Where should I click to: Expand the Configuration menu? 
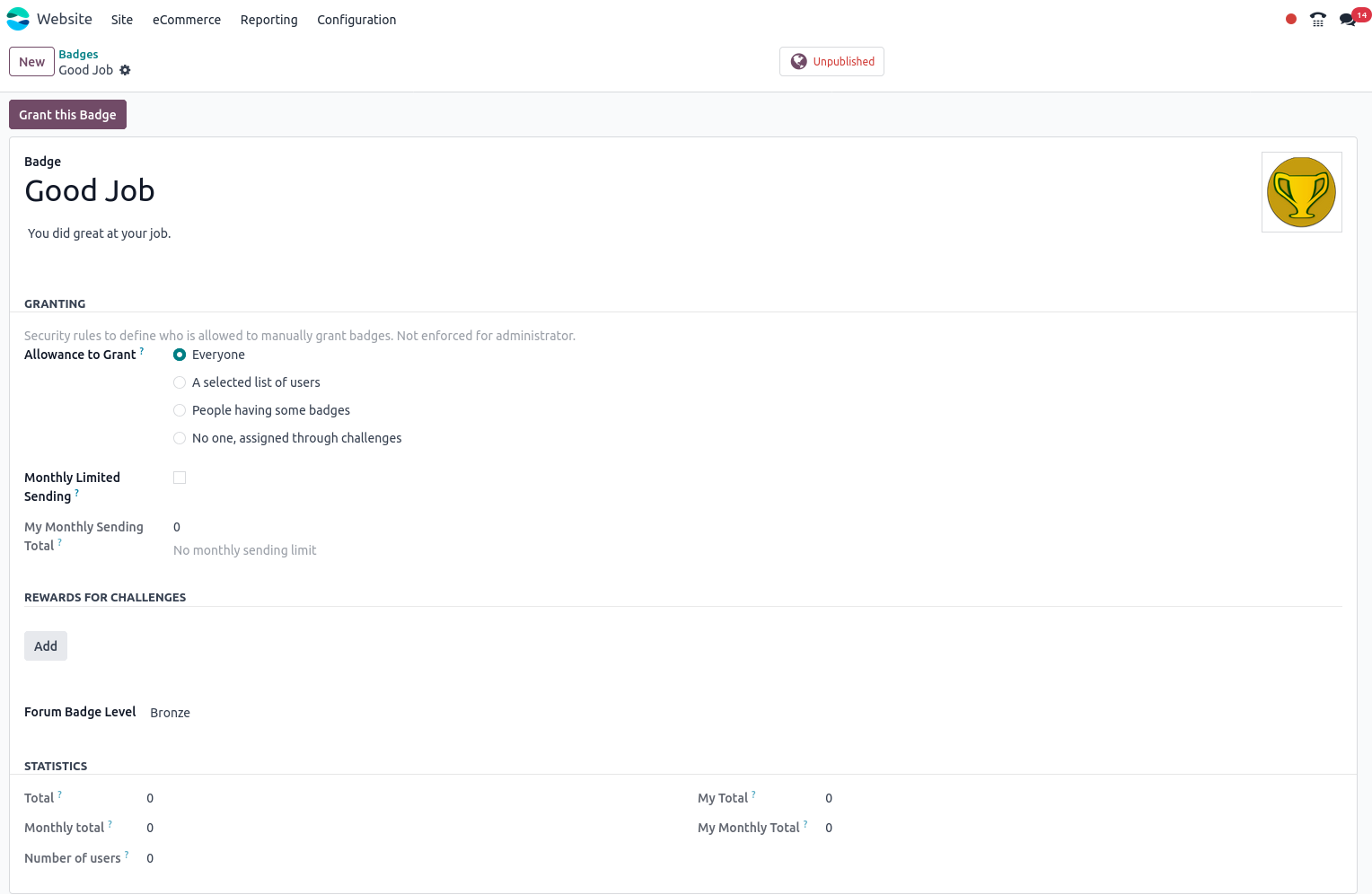click(356, 20)
